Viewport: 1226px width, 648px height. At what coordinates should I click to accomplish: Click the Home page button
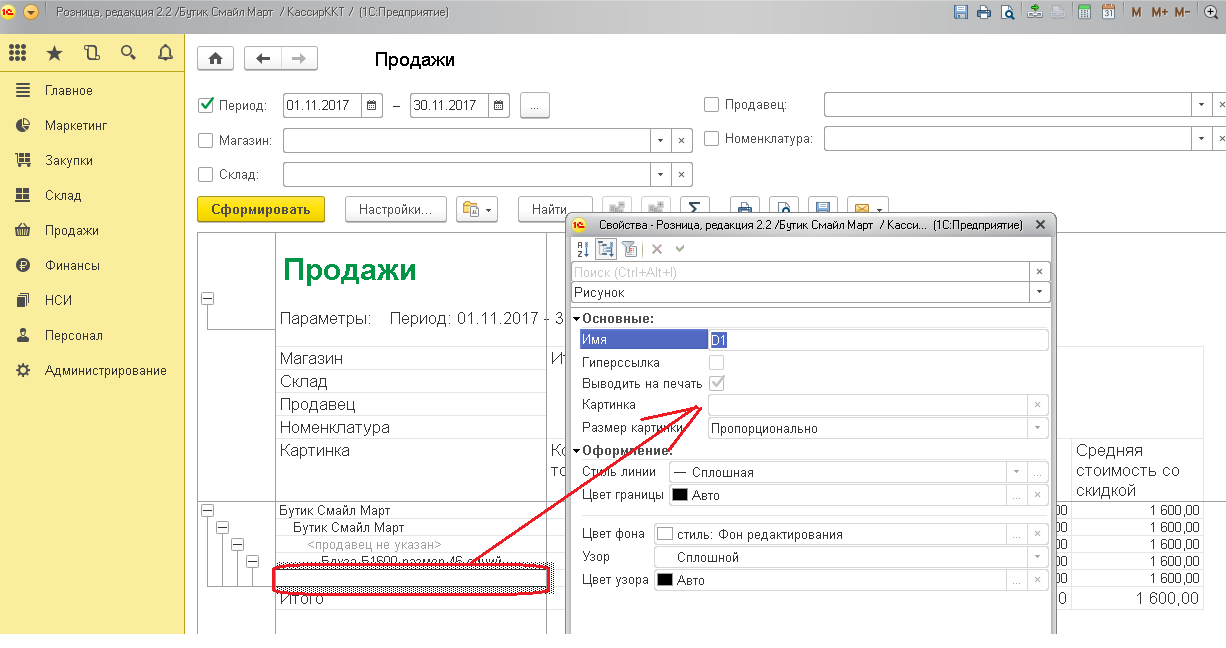pos(215,59)
